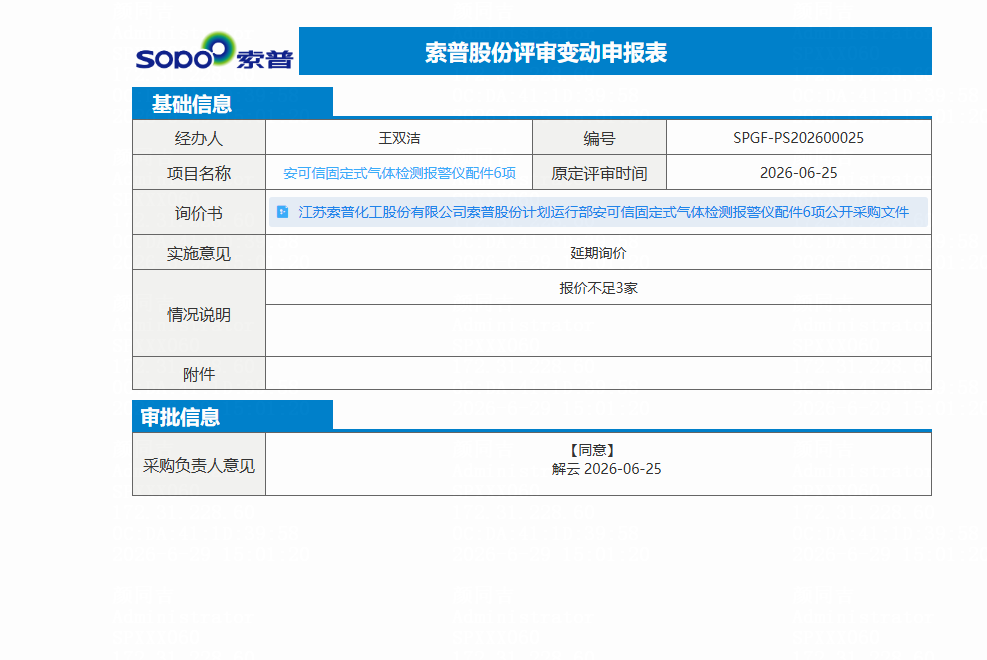This screenshot has height=660, width=987.
Task: Click the 经办人 label cell
Action: (x=199, y=138)
